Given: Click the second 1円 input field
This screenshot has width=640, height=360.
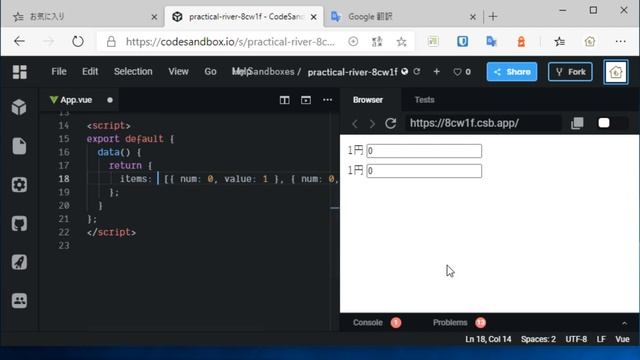Looking at the screenshot, I should pos(424,171).
